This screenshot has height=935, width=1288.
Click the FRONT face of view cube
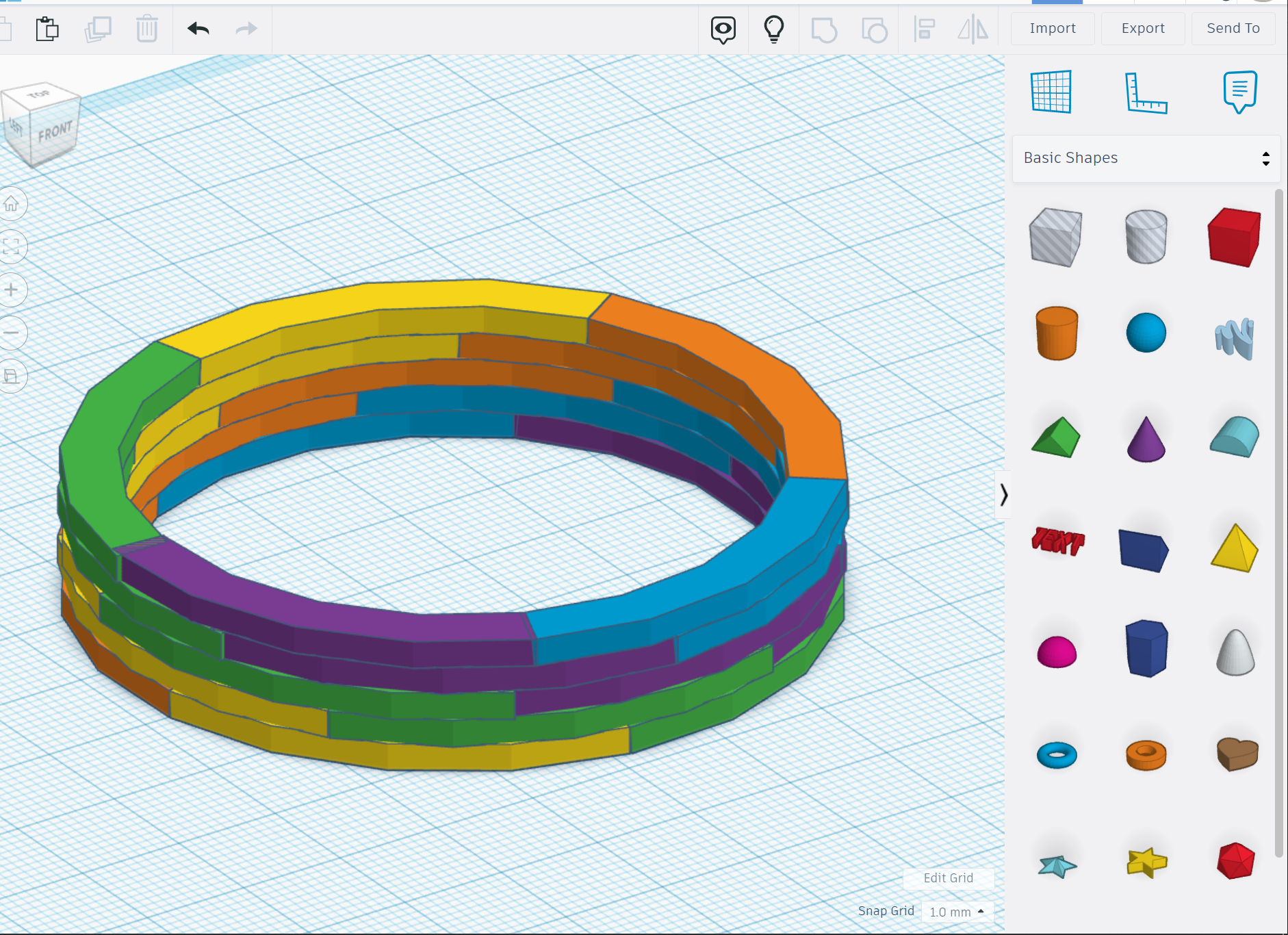(x=55, y=131)
